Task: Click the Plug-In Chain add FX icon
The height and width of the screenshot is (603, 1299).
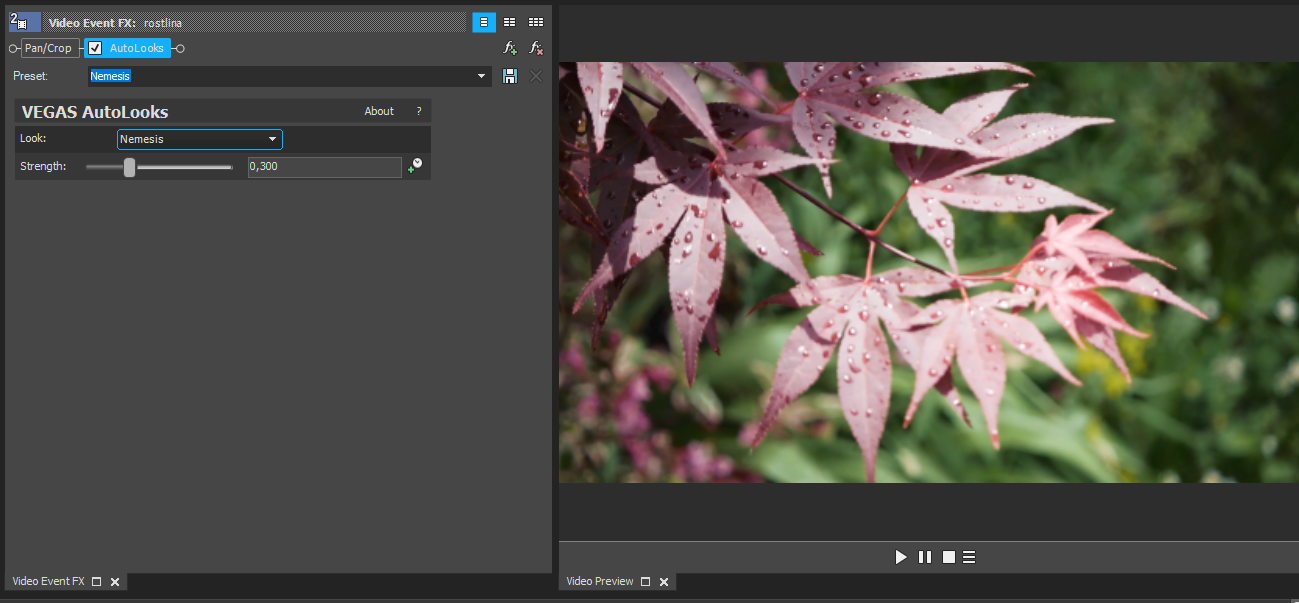Action: 510,48
